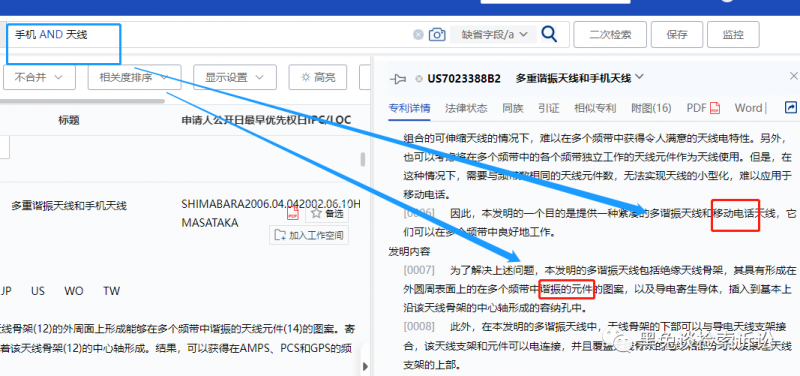Pin the patent detail panel
Screen dimensions: 800x376
[x=397, y=79]
